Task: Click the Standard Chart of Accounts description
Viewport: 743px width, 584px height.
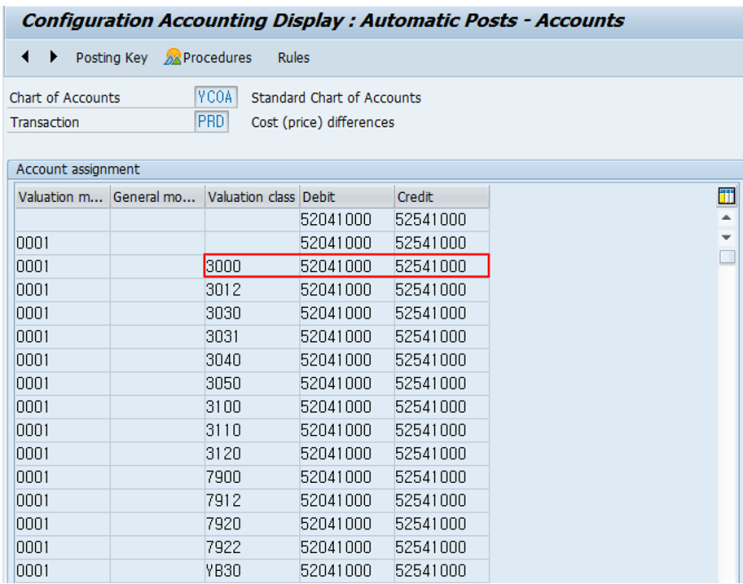Action: (336, 98)
